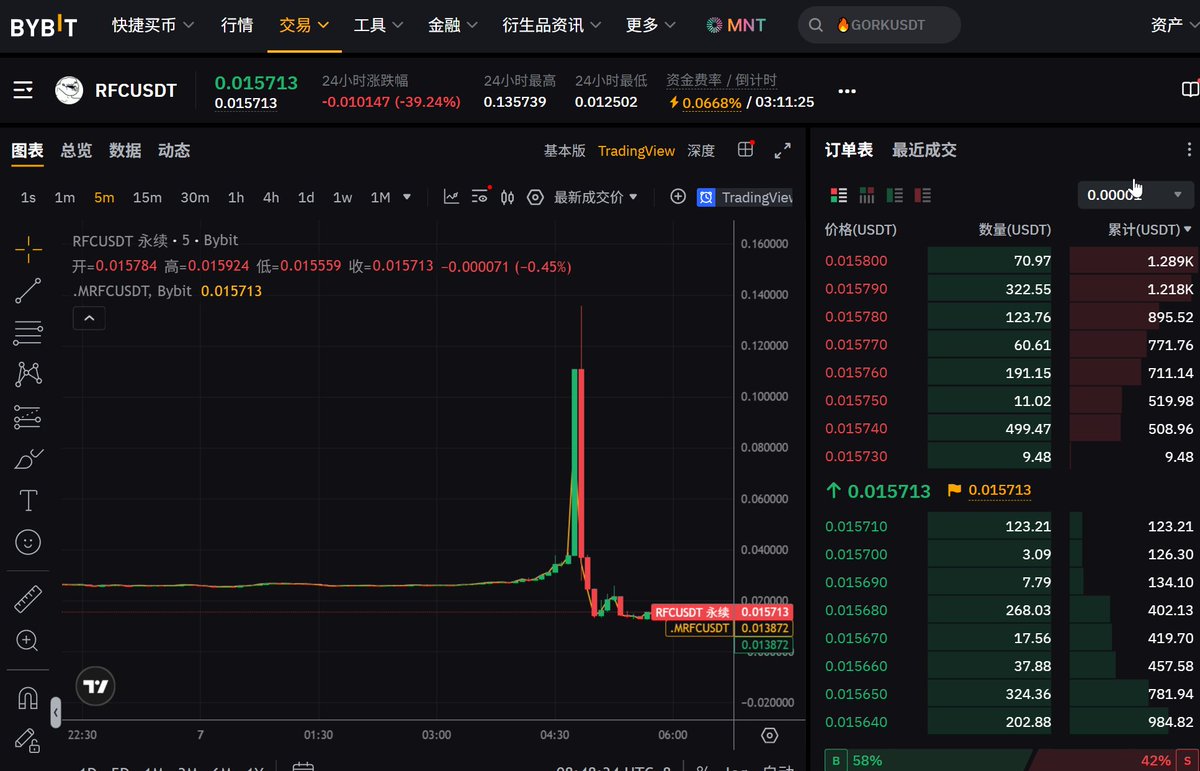The width and height of the screenshot is (1200, 771).
Task: Click the plus add-comparison icon
Action: click(678, 197)
